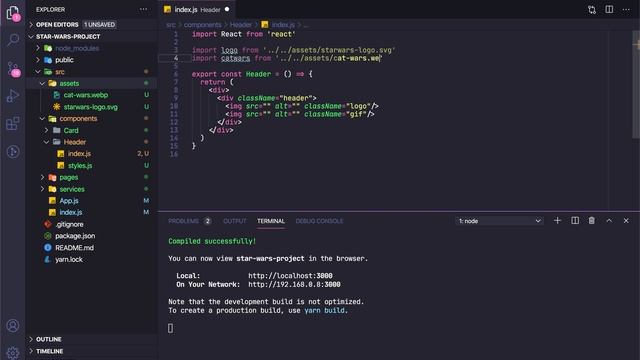Open the activity bar icon below Extensions
640x360 pixels.
(x=13, y=151)
